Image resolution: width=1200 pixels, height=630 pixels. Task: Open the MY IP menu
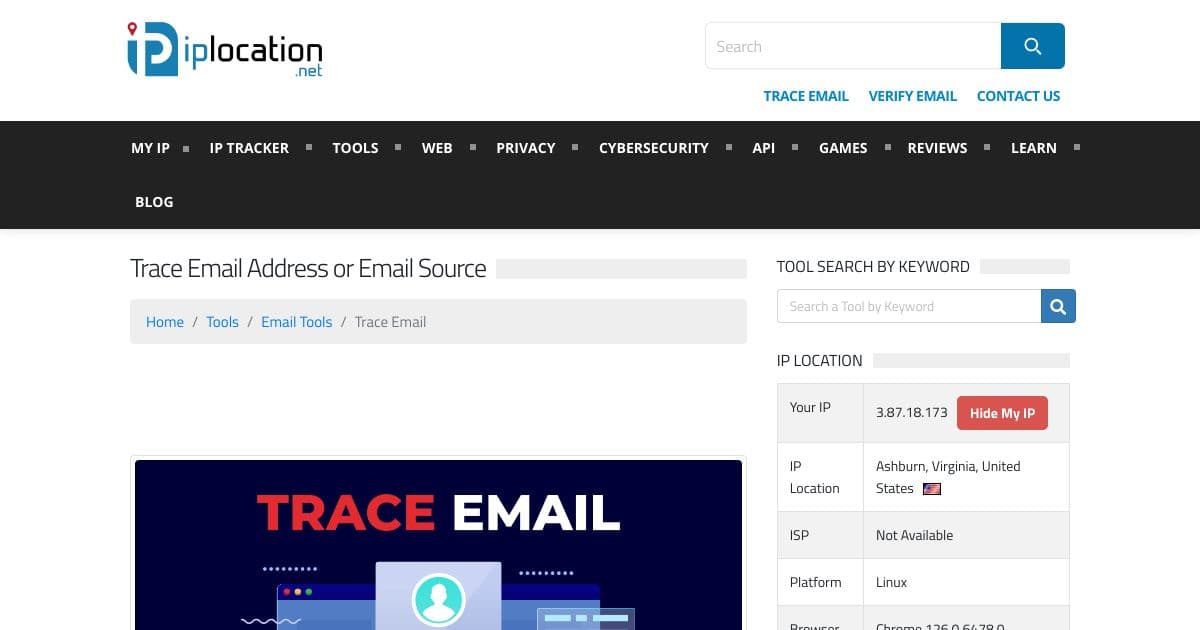(150, 147)
